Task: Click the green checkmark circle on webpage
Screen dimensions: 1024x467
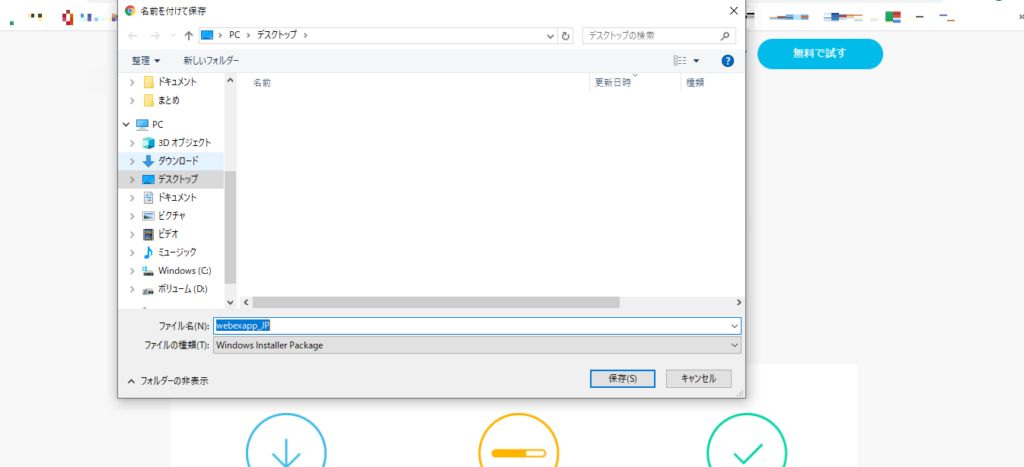Action: (x=747, y=442)
